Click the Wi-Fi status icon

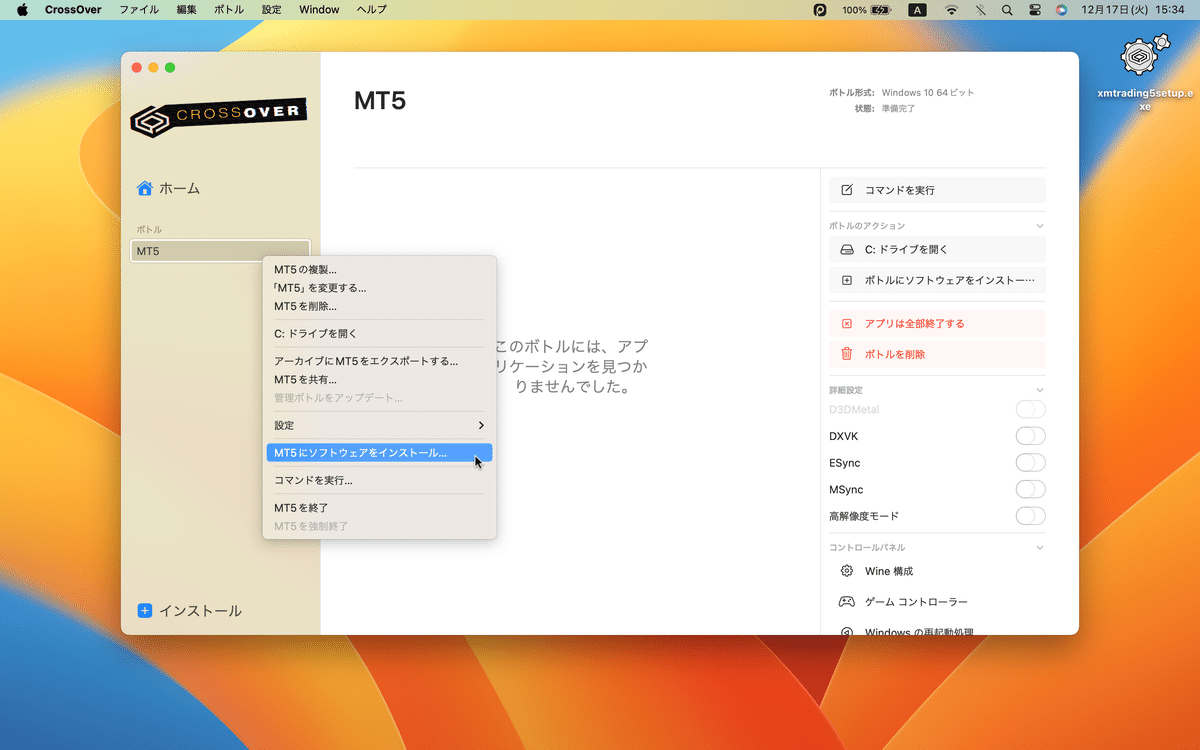951,10
